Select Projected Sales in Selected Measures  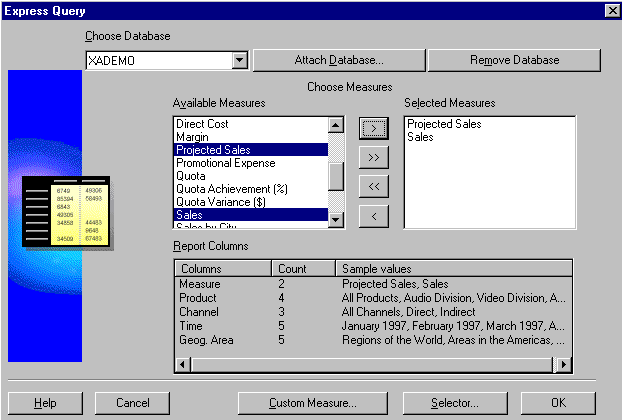[x=490, y=124]
